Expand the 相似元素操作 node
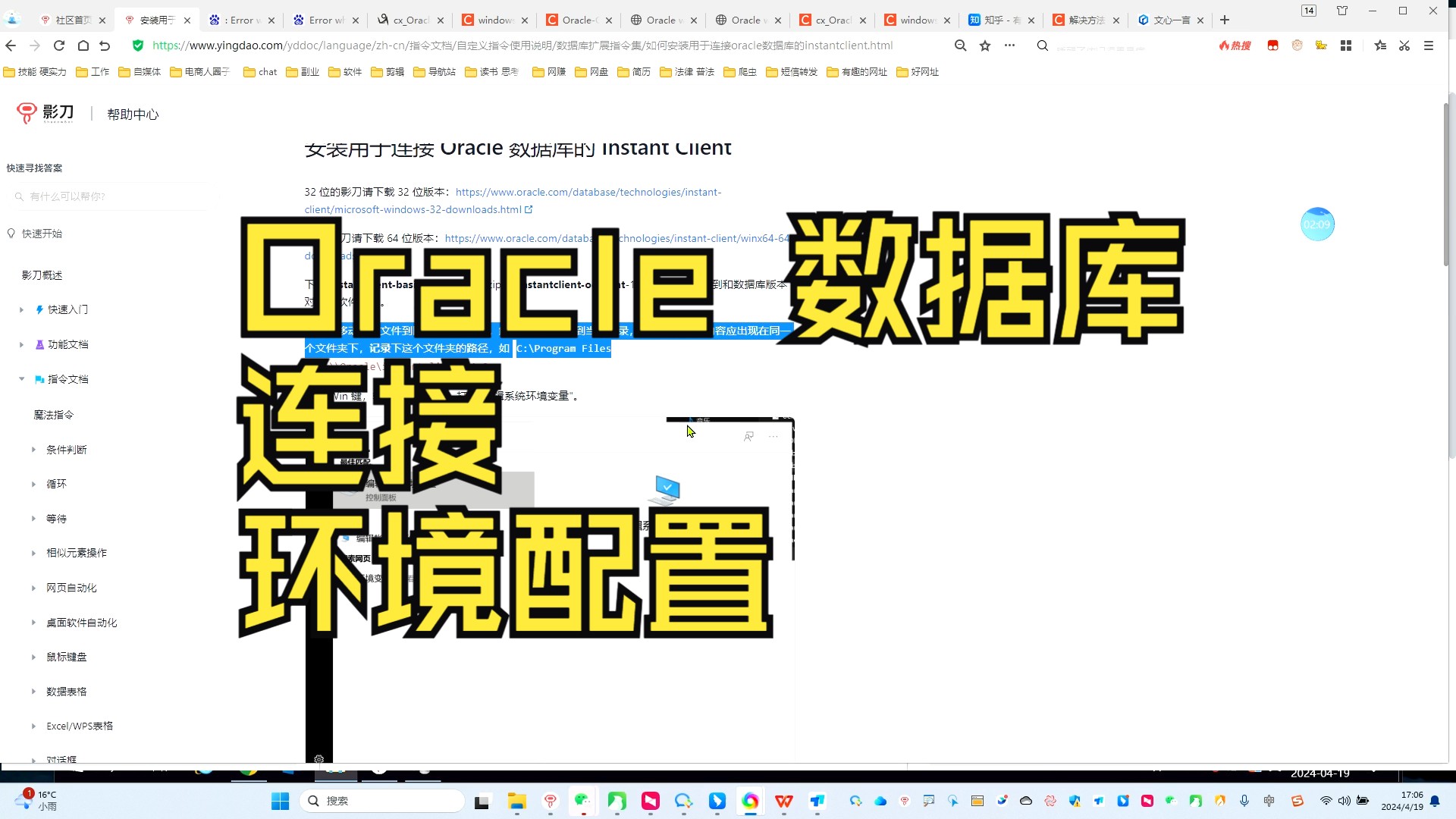 pyautogui.click(x=33, y=553)
